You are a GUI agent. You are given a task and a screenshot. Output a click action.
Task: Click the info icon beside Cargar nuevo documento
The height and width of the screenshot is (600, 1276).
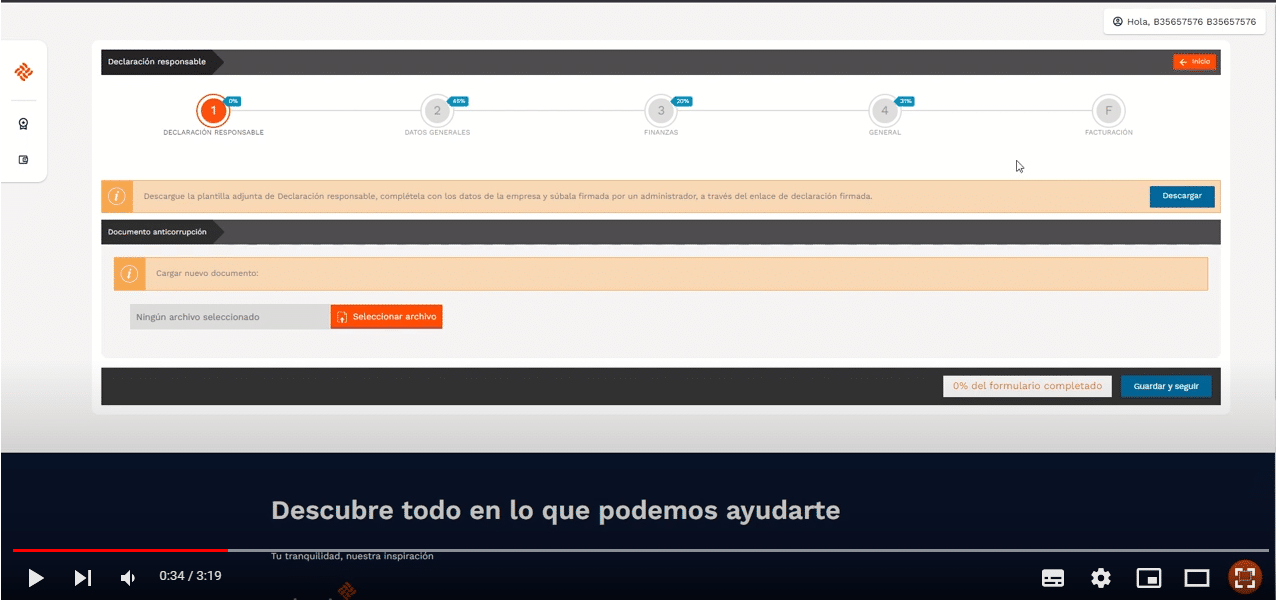coord(129,274)
